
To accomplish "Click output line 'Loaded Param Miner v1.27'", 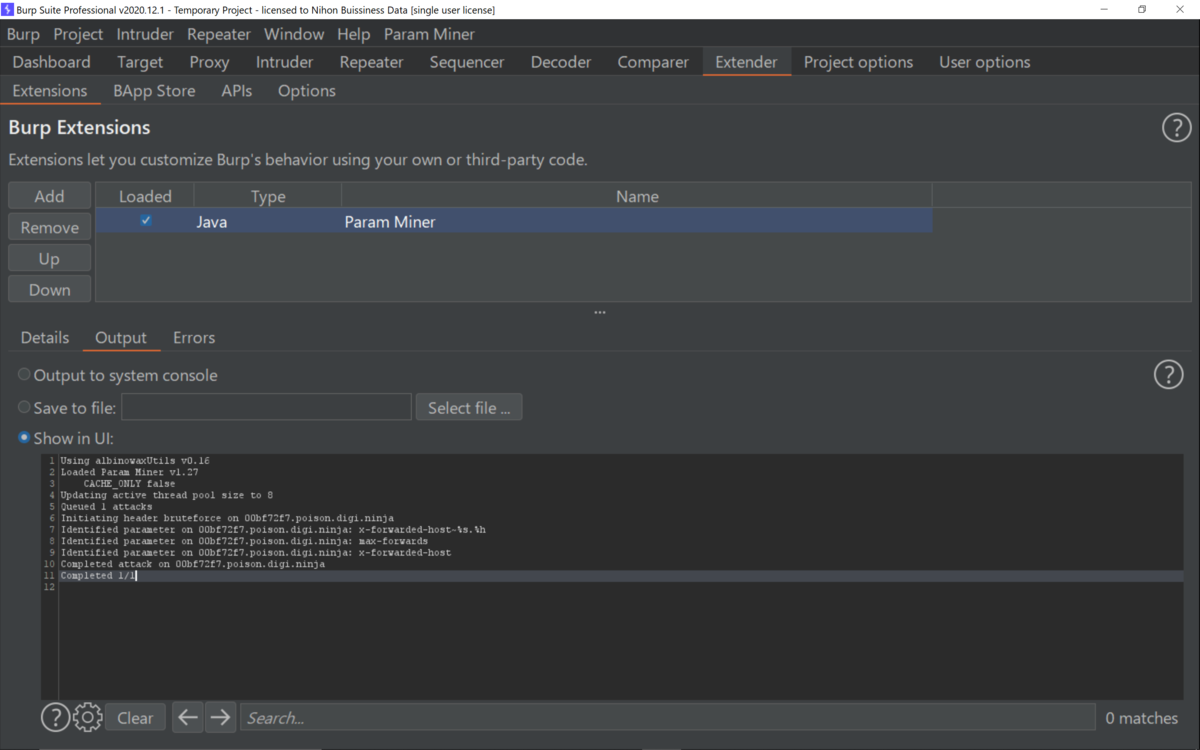I will [129, 472].
